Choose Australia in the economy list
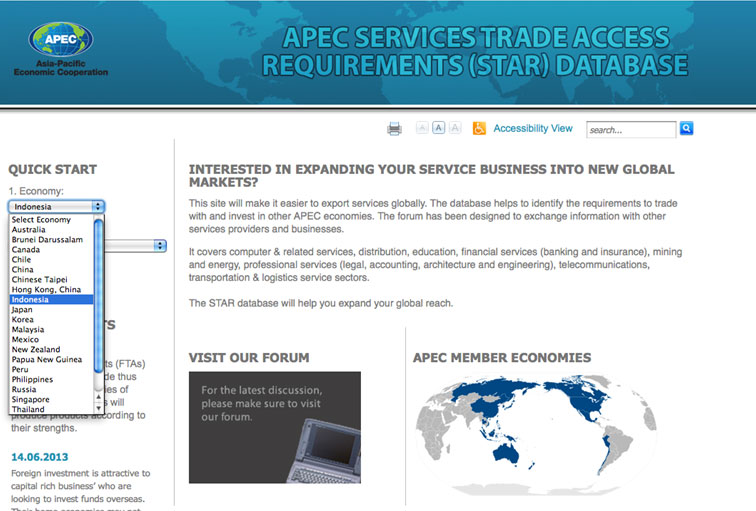This screenshot has width=756, height=511. pos(52,229)
